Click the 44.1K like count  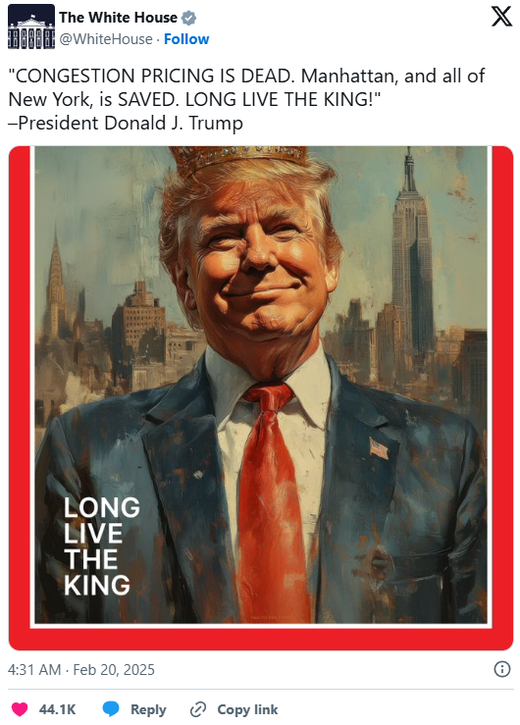point(57,709)
